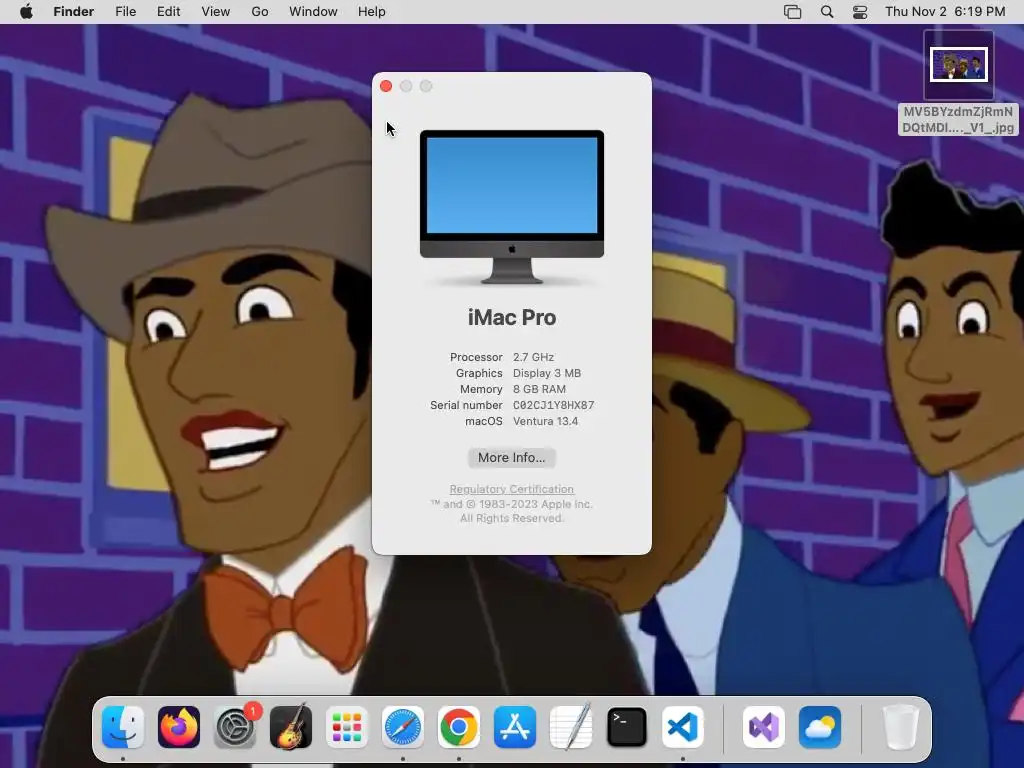Open the Apple menu

click(26, 12)
